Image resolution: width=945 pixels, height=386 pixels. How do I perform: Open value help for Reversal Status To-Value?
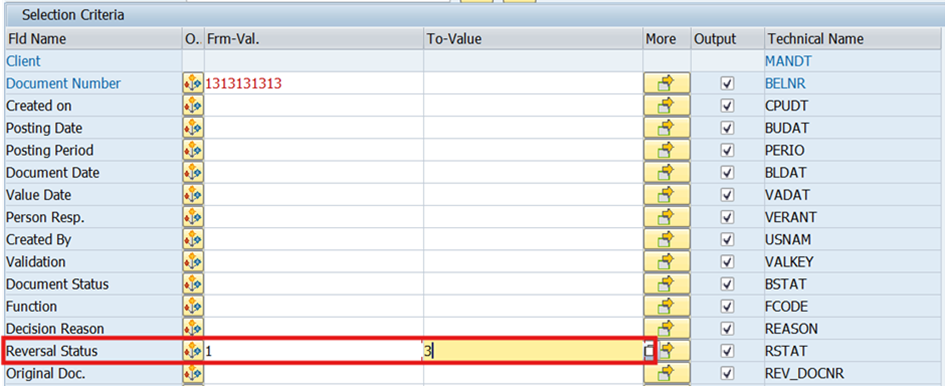coord(648,351)
